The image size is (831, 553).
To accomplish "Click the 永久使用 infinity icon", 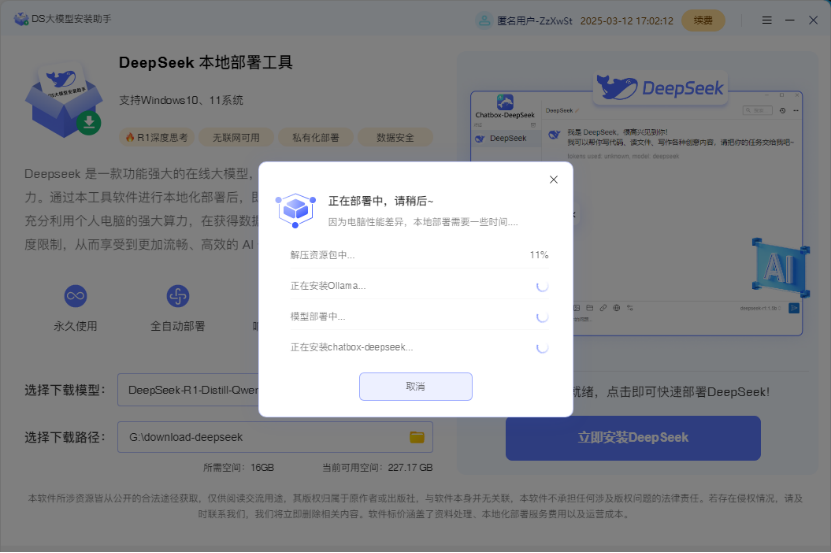I will [75, 296].
